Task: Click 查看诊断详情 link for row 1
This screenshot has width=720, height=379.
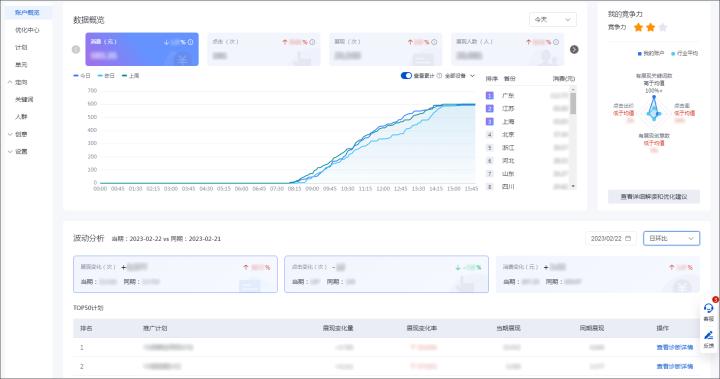Action: (675, 348)
